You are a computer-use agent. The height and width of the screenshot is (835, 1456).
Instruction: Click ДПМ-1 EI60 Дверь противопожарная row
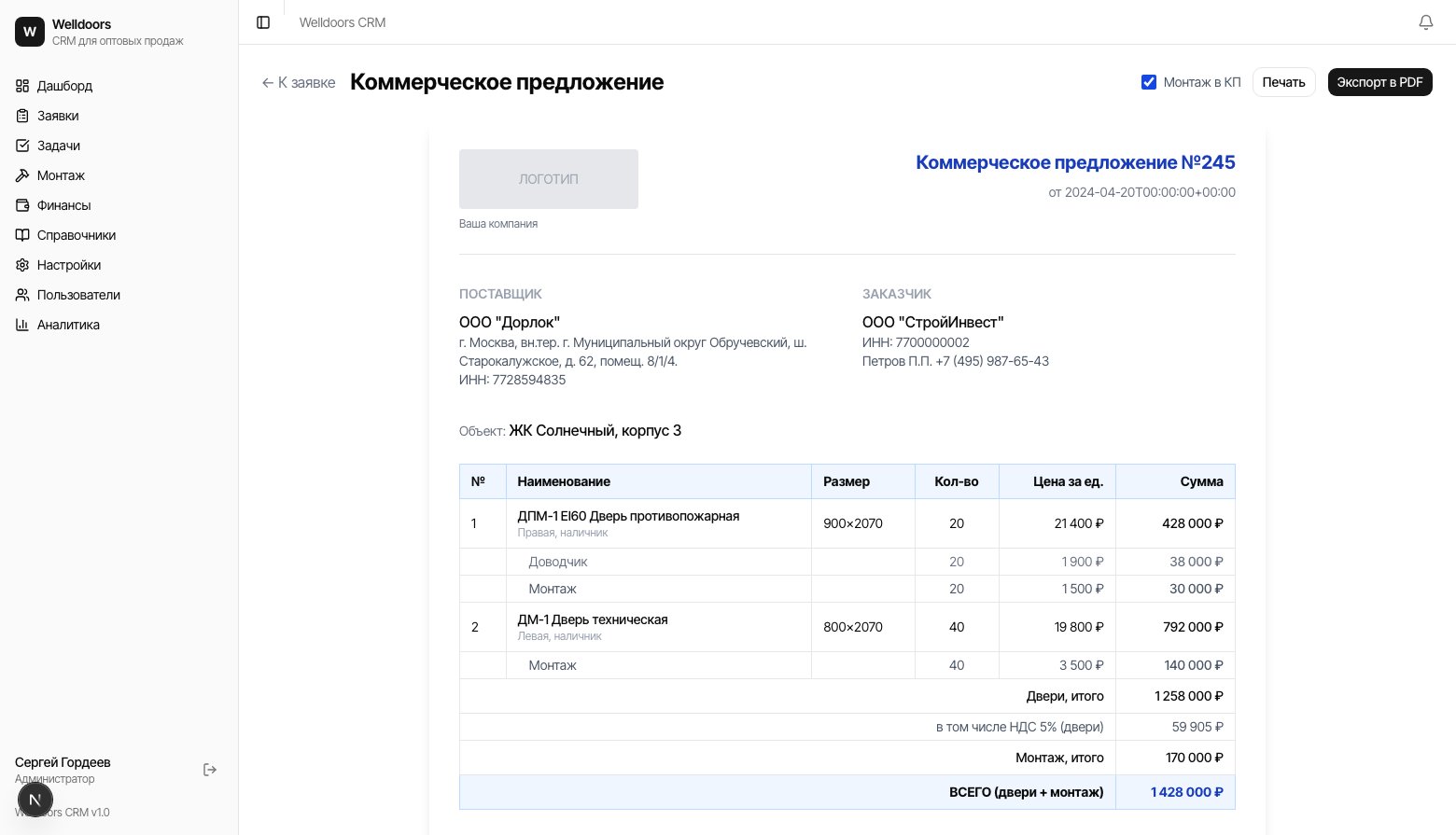pyautogui.click(x=847, y=523)
